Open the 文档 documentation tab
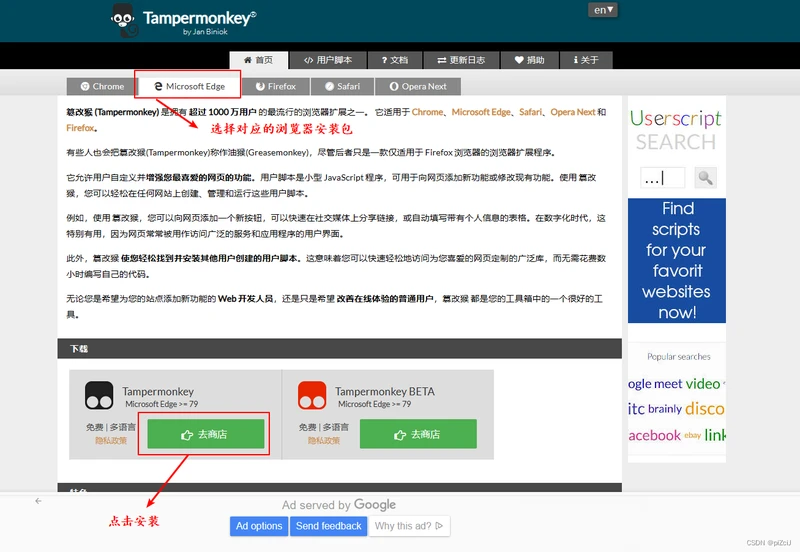Image resolution: width=800 pixels, height=552 pixels. tap(395, 60)
